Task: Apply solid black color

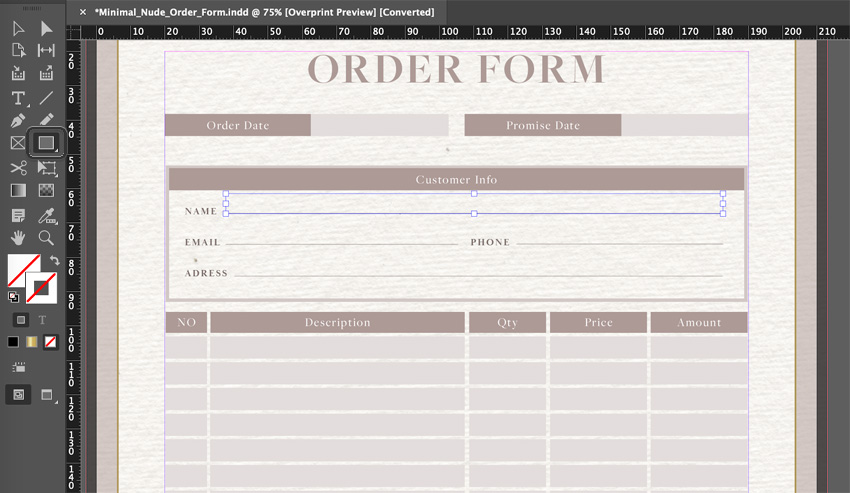Action: 13,342
